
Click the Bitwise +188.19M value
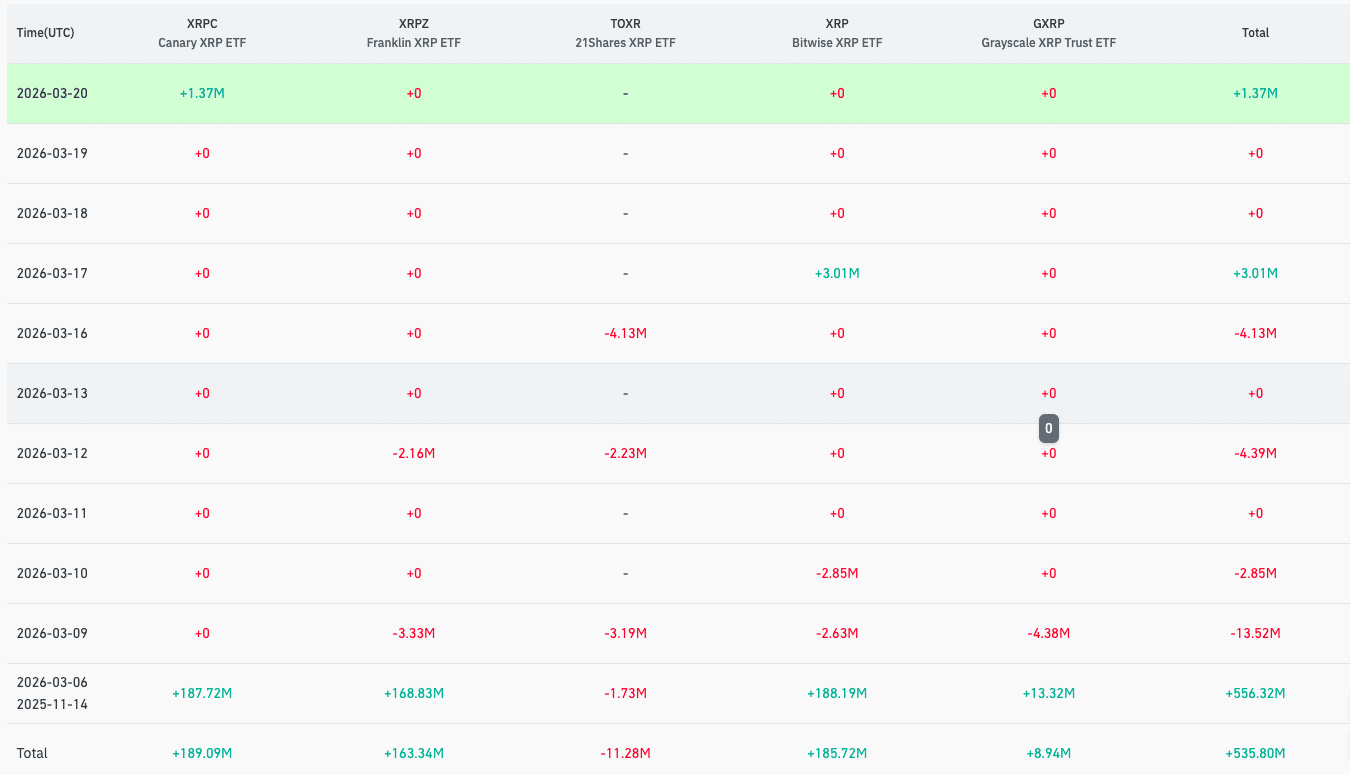[x=837, y=693]
